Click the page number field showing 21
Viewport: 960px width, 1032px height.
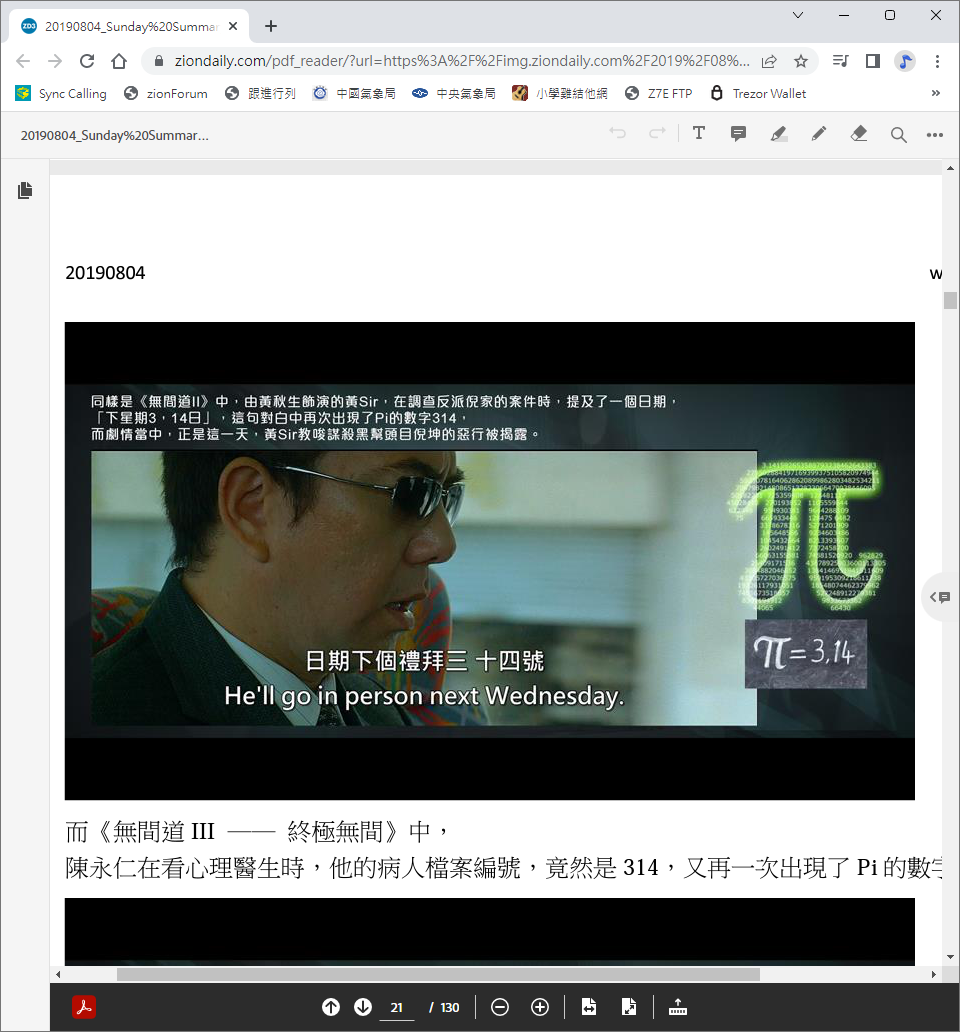tap(397, 1008)
